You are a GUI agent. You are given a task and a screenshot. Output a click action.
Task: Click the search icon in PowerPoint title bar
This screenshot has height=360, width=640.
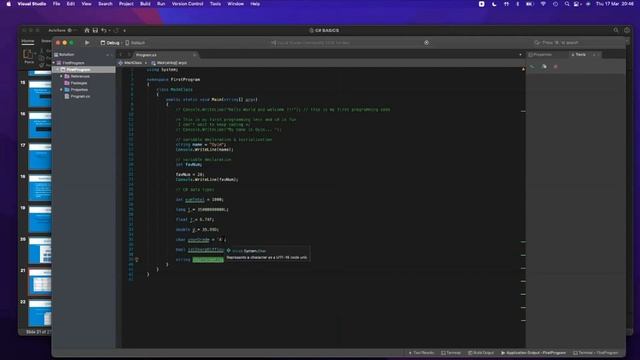(616, 30)
